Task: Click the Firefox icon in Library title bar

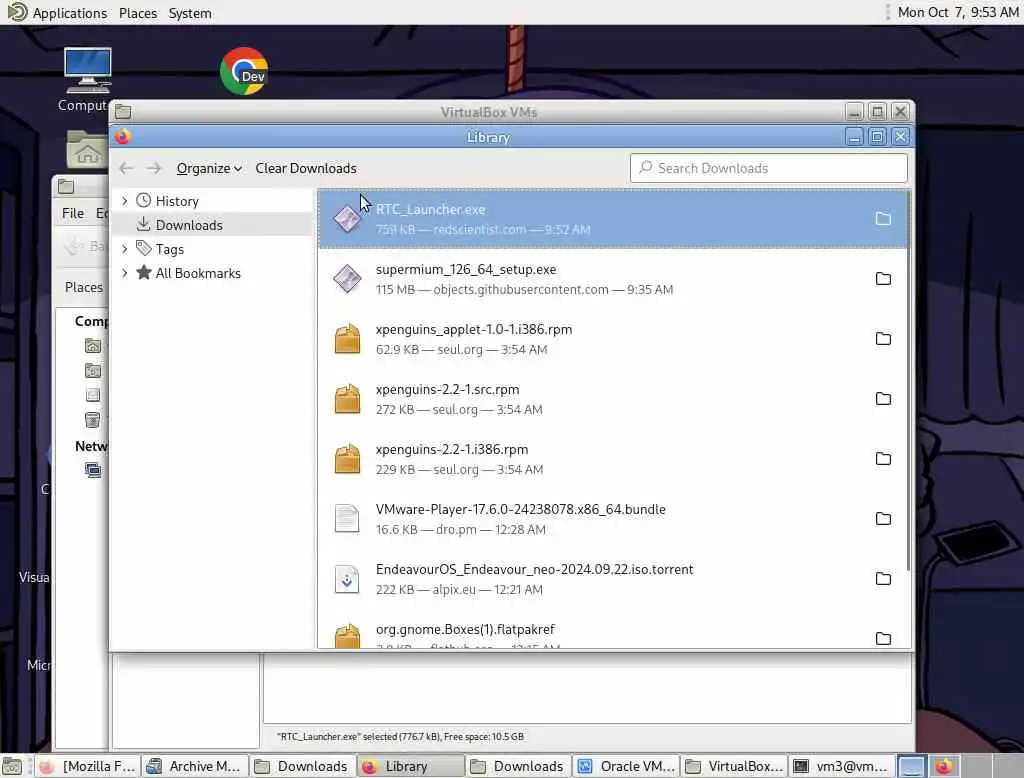Action: tap(123, 137)
